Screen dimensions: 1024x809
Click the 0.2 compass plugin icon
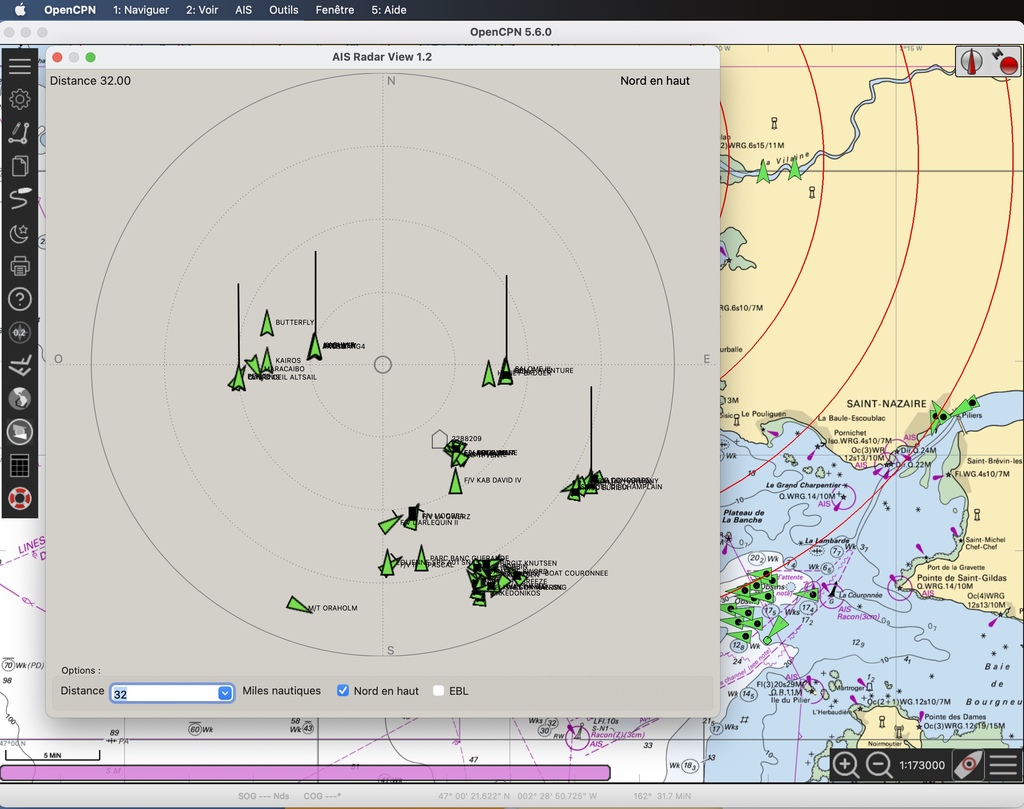point(20,332)
